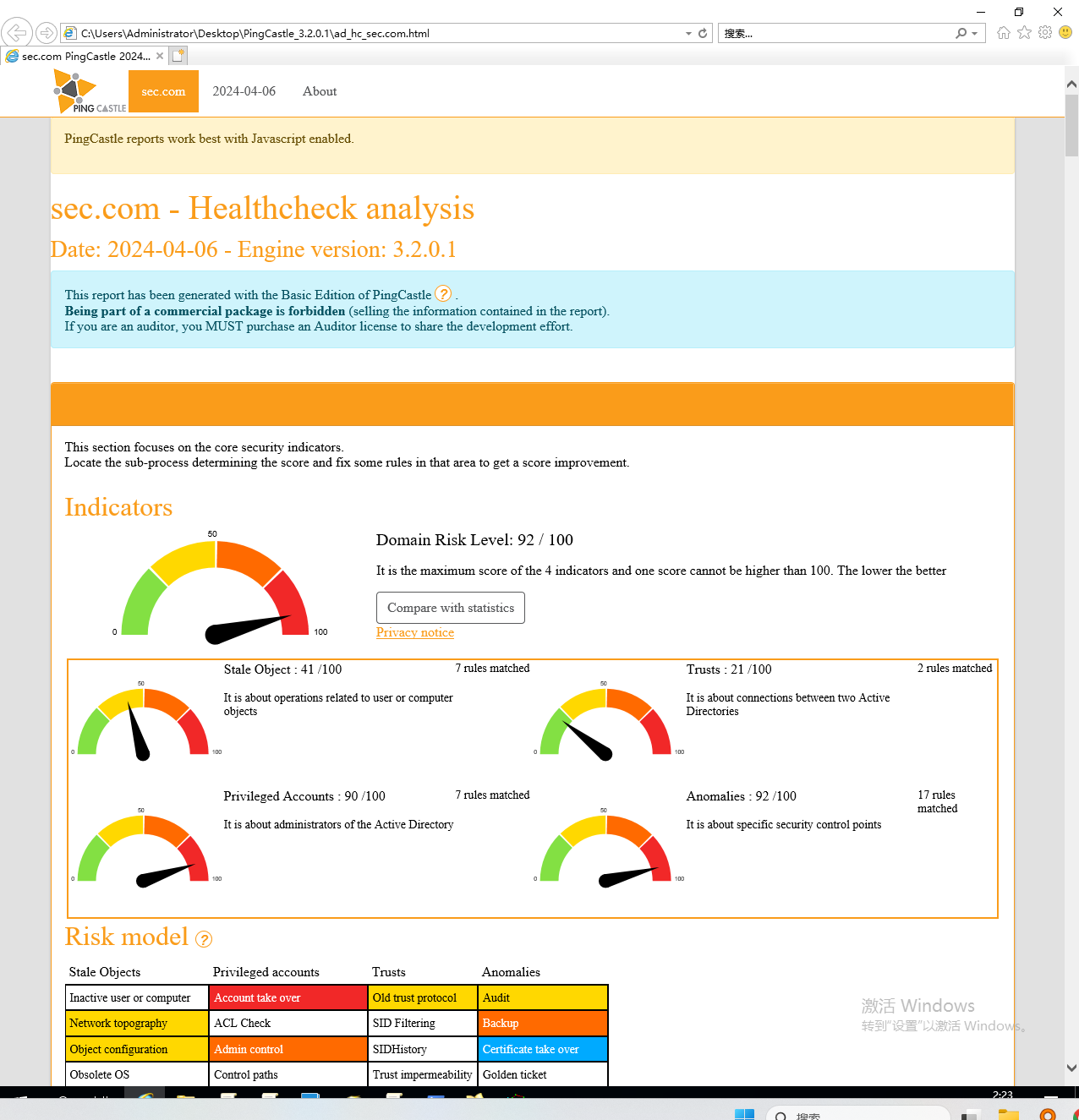Open the browser Home icon

pyautogui.click(x=1004, y=33)
